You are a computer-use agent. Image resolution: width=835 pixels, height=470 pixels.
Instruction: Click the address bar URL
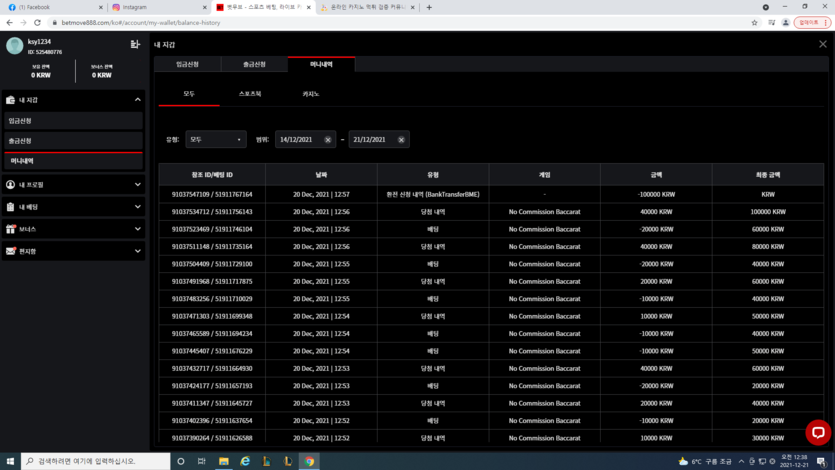pos(141,22)
